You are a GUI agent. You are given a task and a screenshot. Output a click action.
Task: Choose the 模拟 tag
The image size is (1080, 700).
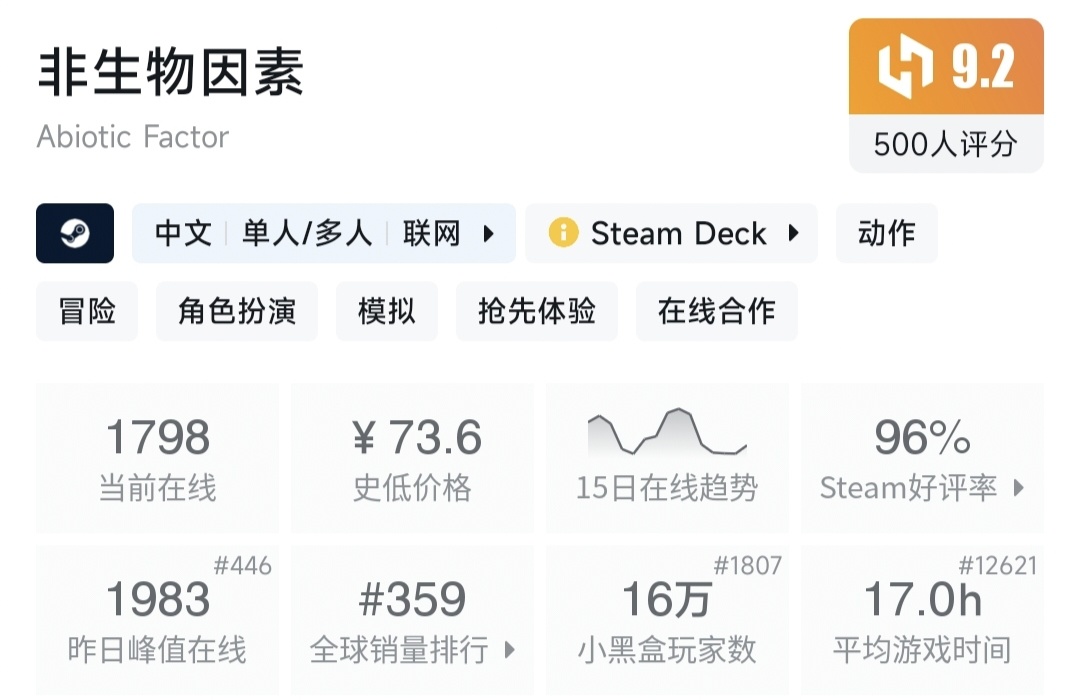point(386,311)
